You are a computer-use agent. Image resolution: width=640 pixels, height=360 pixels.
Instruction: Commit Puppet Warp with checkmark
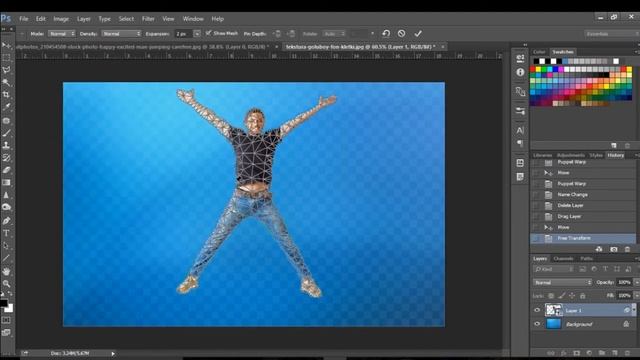(418, 33)
